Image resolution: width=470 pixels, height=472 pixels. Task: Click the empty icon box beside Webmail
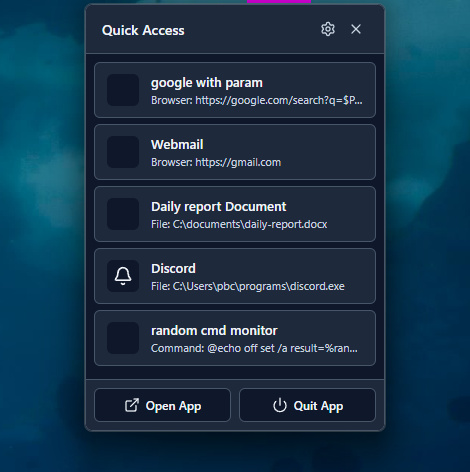(123, 152)
